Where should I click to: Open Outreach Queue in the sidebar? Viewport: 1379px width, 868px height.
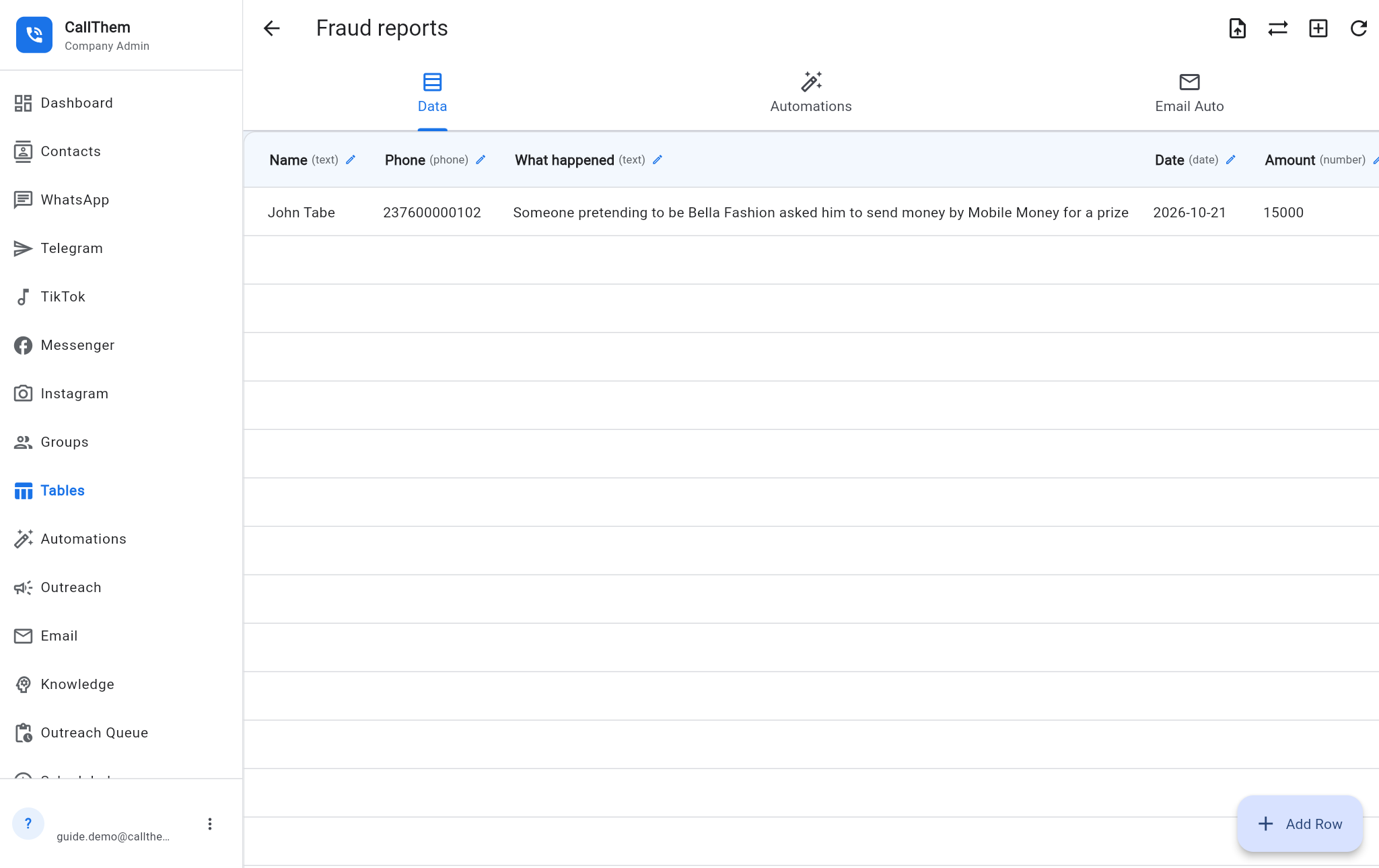(x=121, y=733)
